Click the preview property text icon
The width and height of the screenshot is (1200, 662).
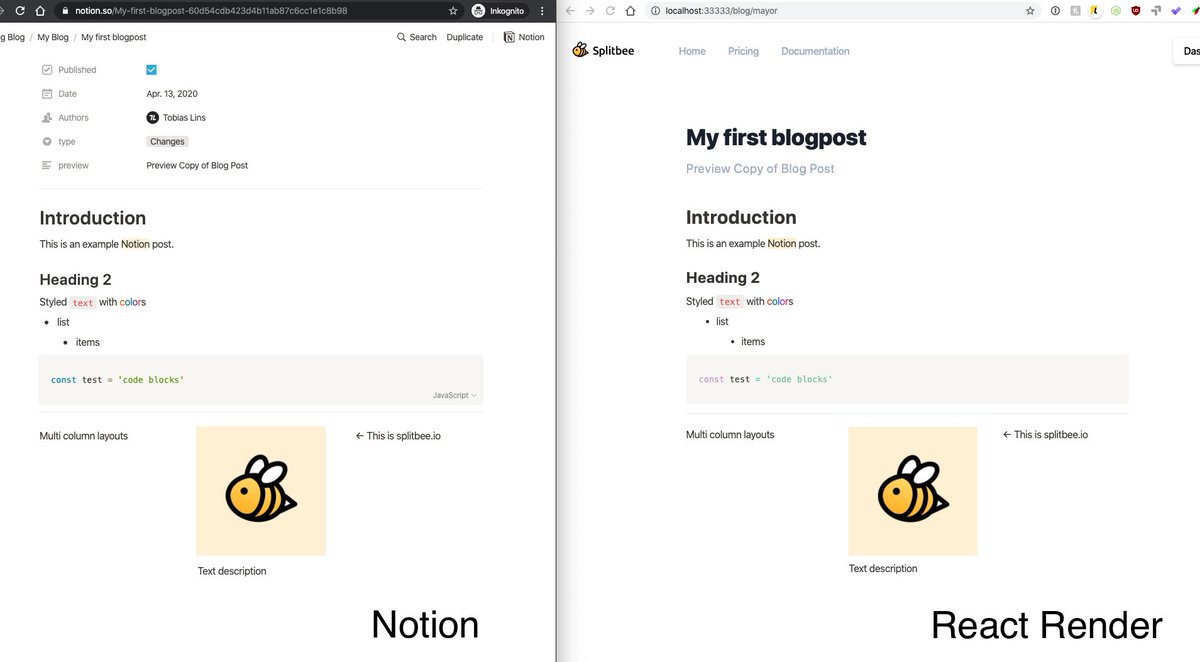click(x=47, y=166)
